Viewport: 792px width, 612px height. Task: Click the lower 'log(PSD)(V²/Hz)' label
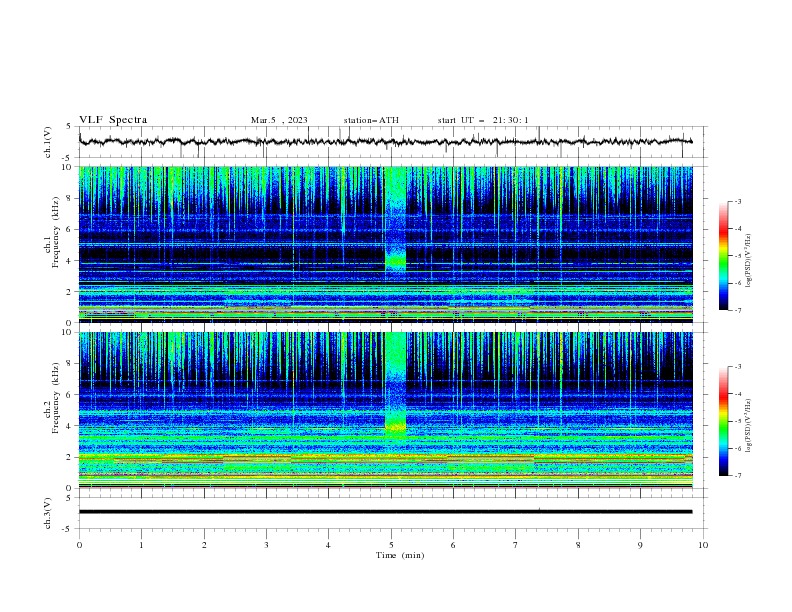pos(749,426)
